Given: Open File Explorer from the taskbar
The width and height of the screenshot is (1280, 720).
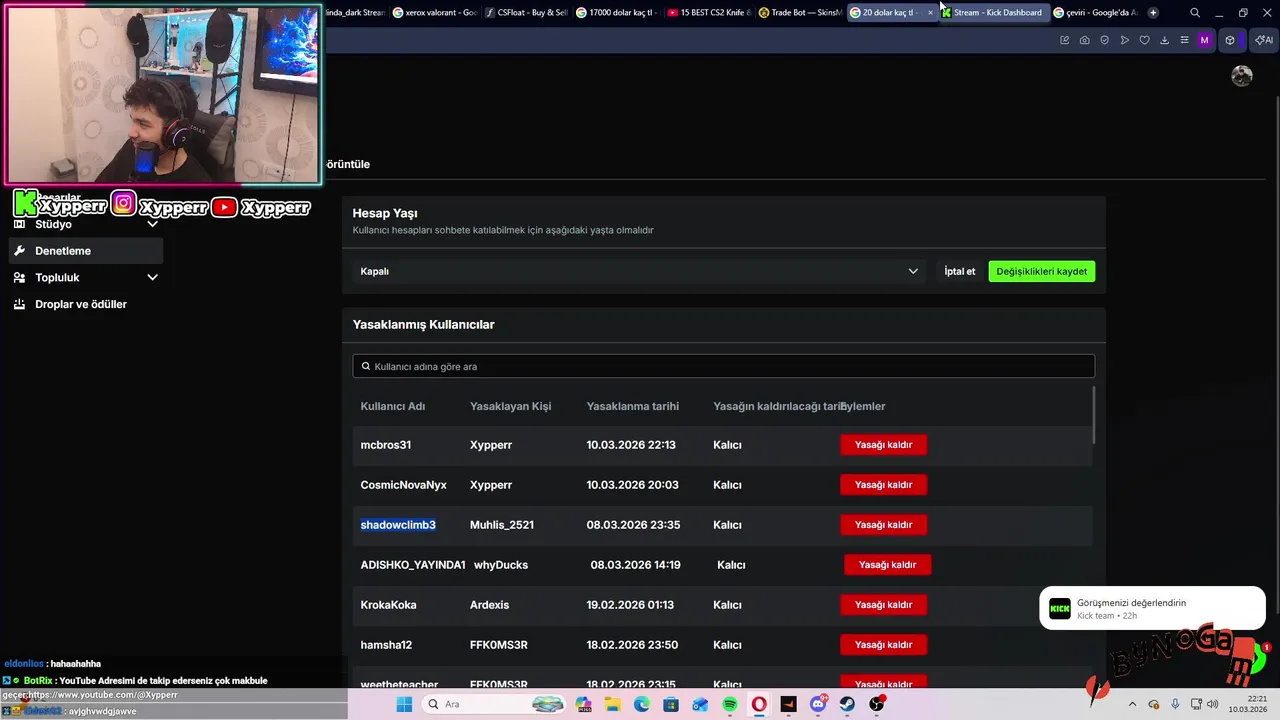Looking at the screenshot, I should click(x=613, y=704).
